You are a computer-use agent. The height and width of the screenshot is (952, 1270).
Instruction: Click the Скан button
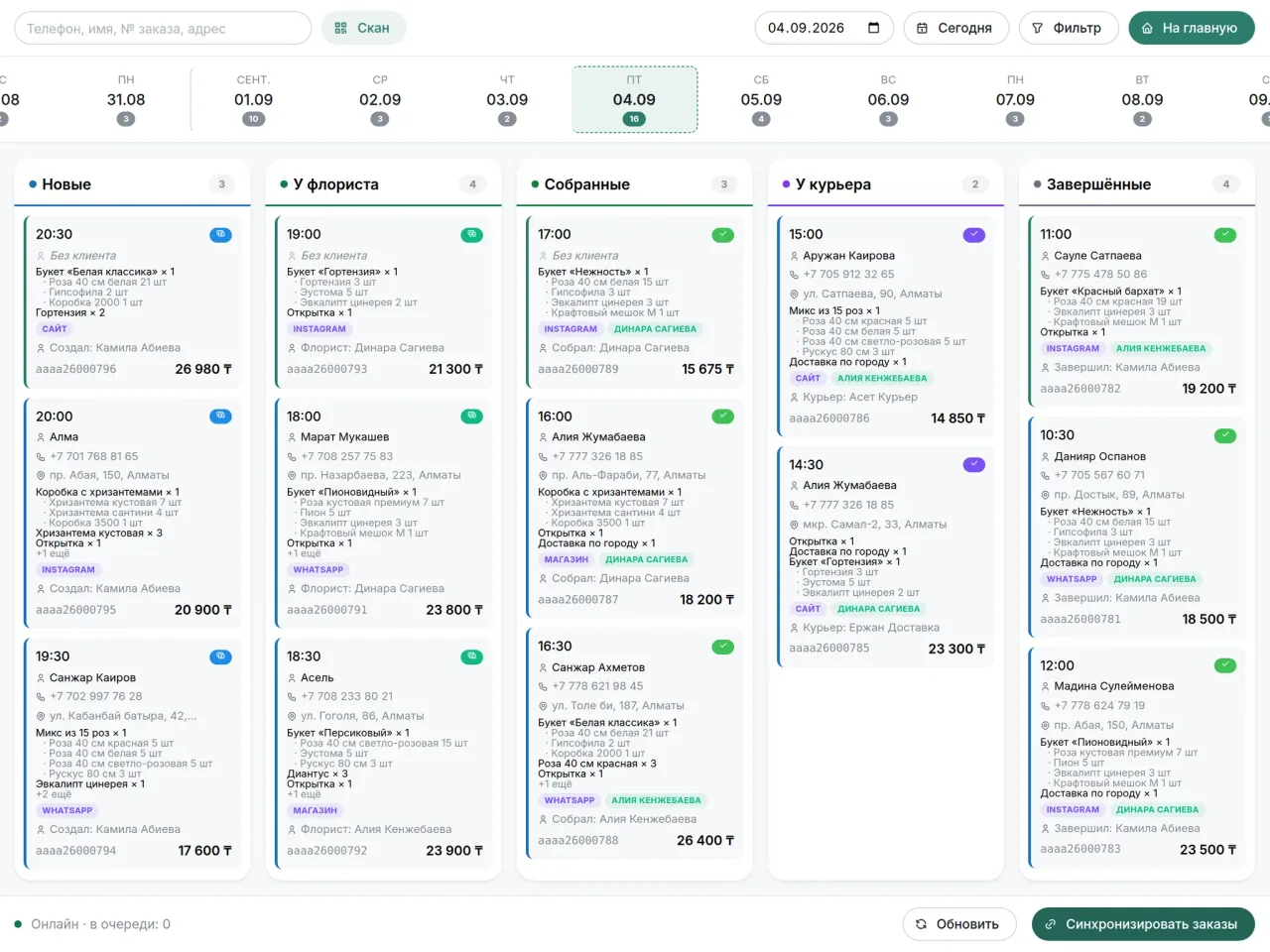click(363, 28)
